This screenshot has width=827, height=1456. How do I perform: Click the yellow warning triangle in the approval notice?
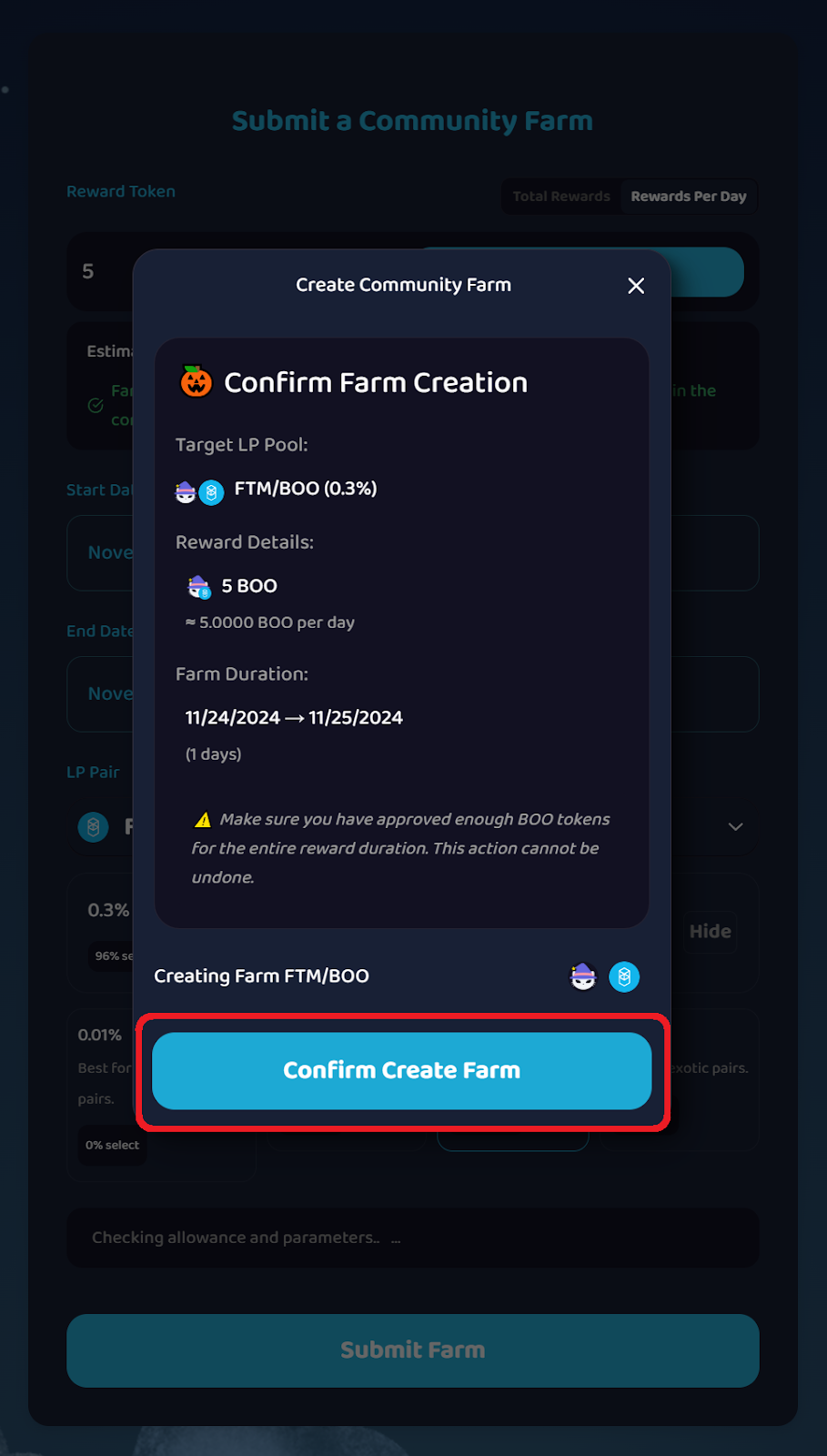204,818
